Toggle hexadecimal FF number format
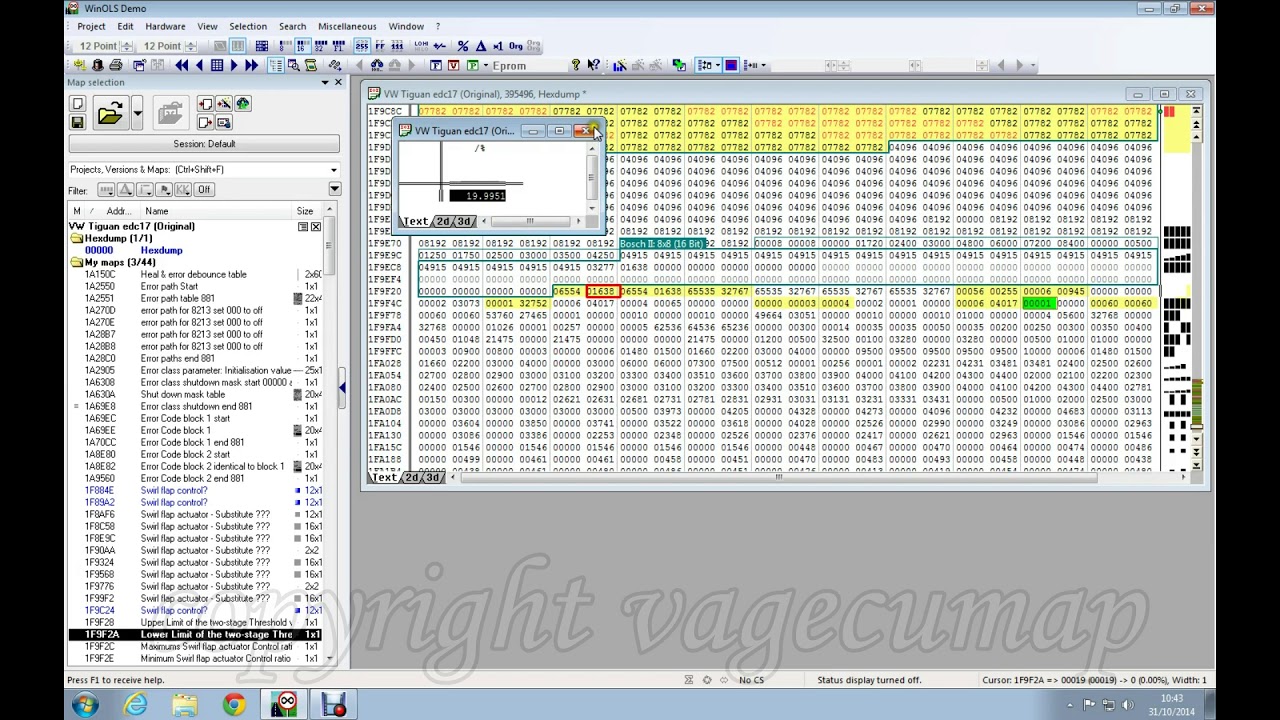 (x=380, y=46)
